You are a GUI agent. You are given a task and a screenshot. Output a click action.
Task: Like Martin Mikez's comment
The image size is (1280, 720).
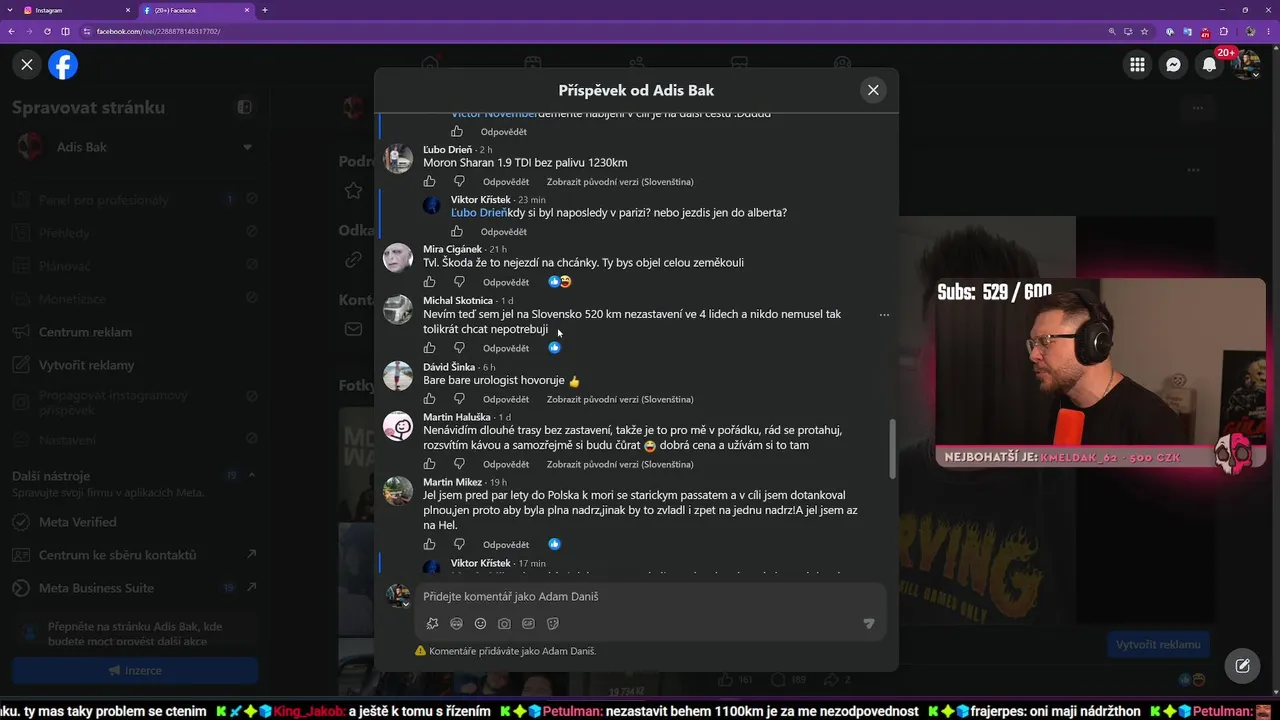(x=430, y=545)
